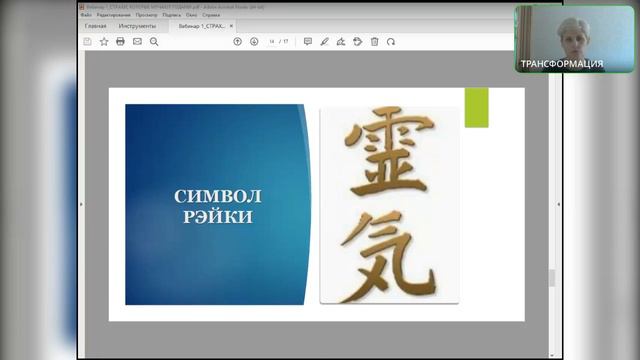
Task: Open the Файл menu
Action: click(x=86, y=15)
